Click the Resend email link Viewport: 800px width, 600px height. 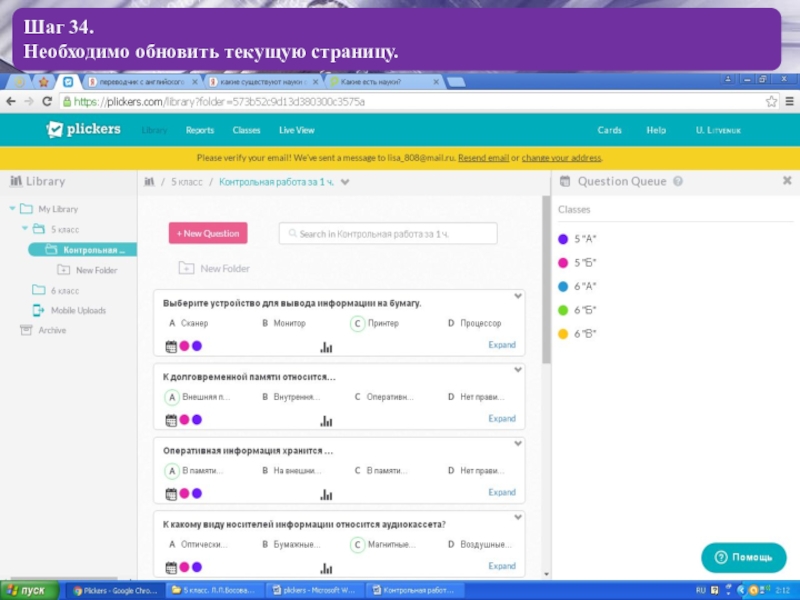[483, 158]
